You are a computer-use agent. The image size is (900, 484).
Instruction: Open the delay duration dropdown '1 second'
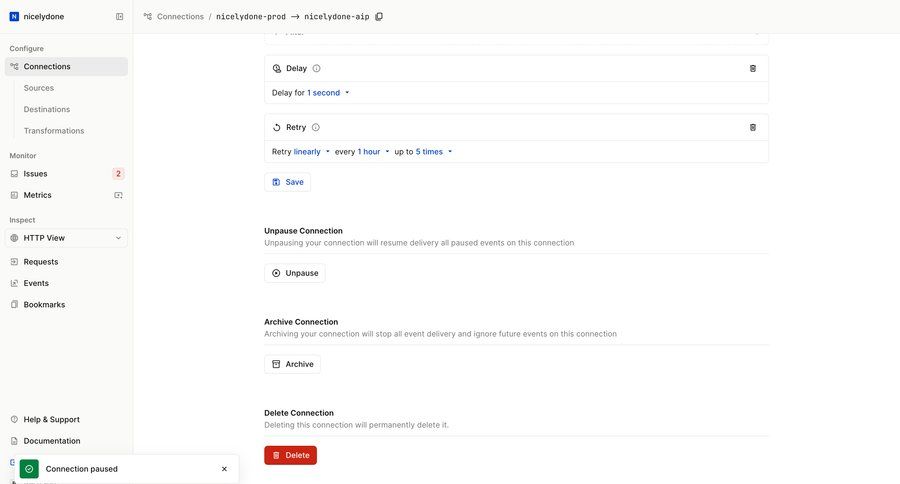click(x=328, y=93)
